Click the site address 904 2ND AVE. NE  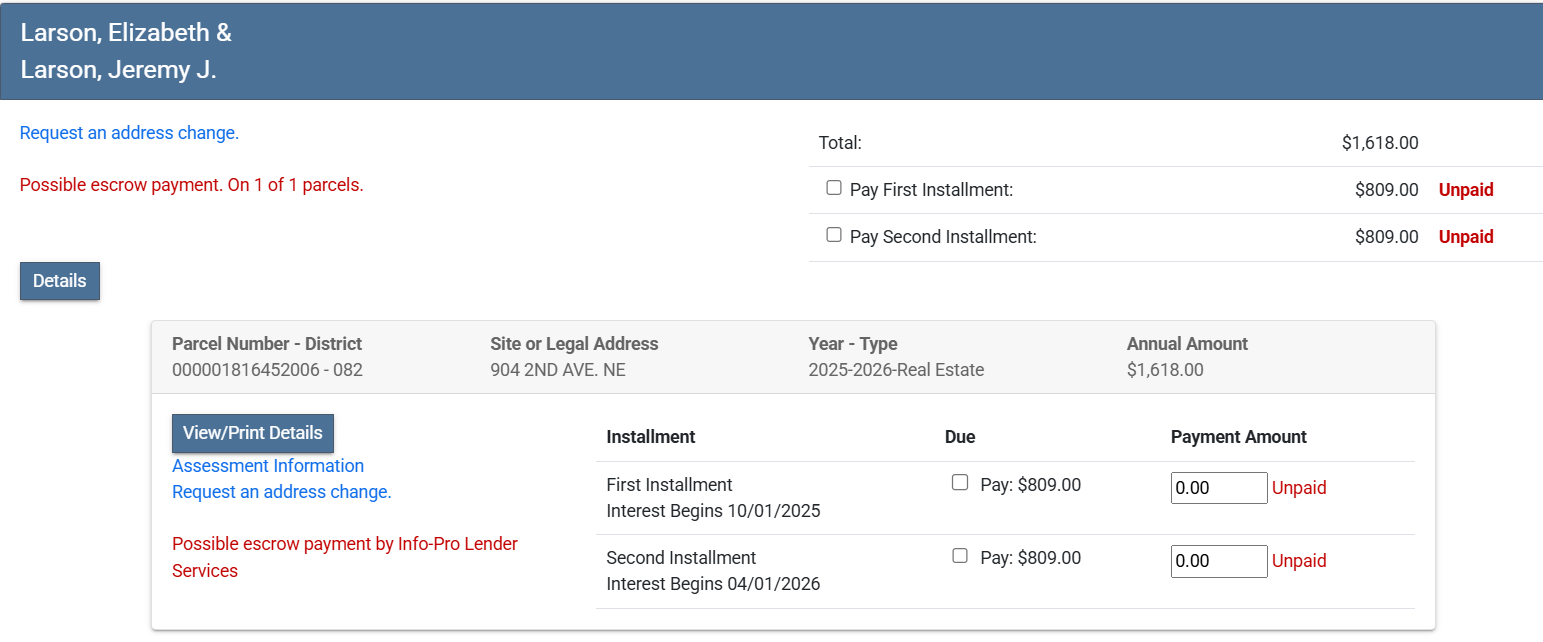click(x=557, y=370)
